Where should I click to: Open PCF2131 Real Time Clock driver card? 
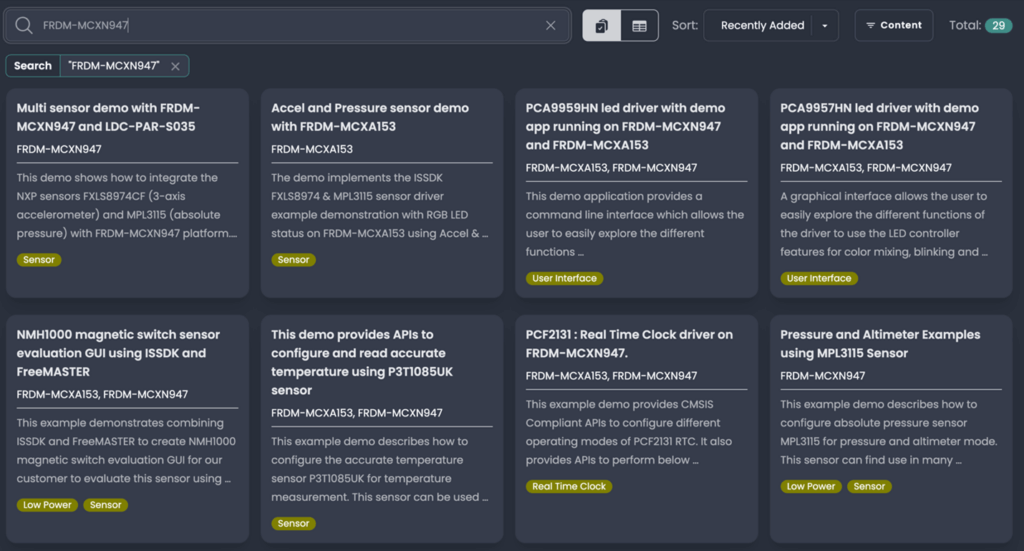pyautogui.click(x=629, y=343)
